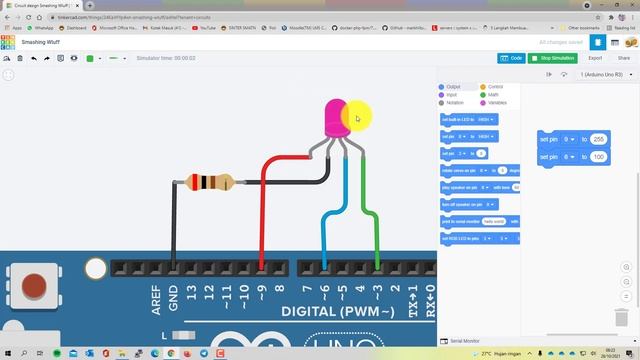Click the user profile avatar
The height and width of the screenshot is (360, 640).
point(631,42)
